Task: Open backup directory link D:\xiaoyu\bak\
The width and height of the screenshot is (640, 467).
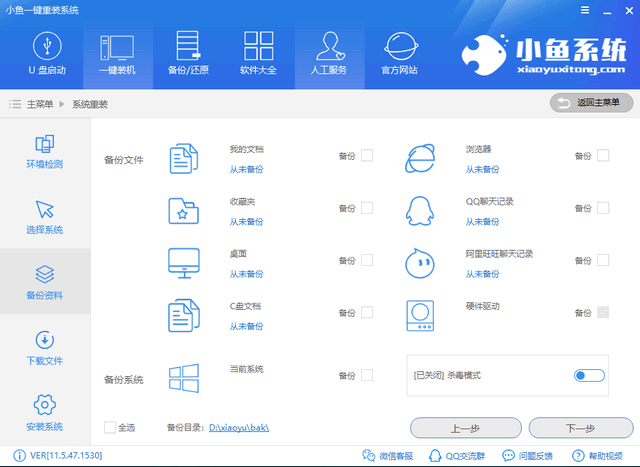Action: pos(239,428)
